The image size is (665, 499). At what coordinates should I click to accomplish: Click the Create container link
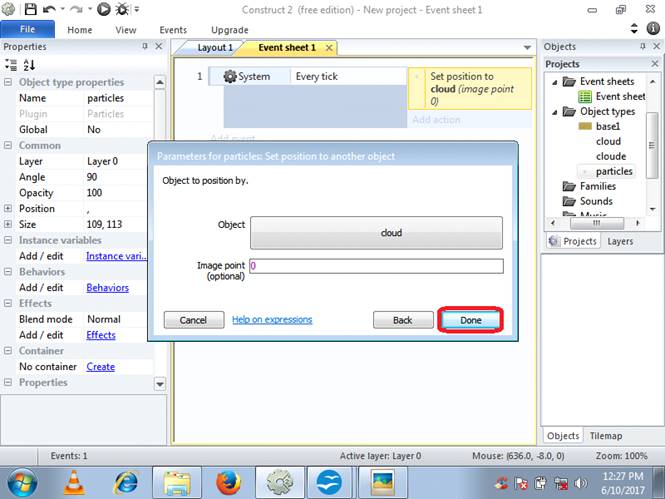pos(101,367)
